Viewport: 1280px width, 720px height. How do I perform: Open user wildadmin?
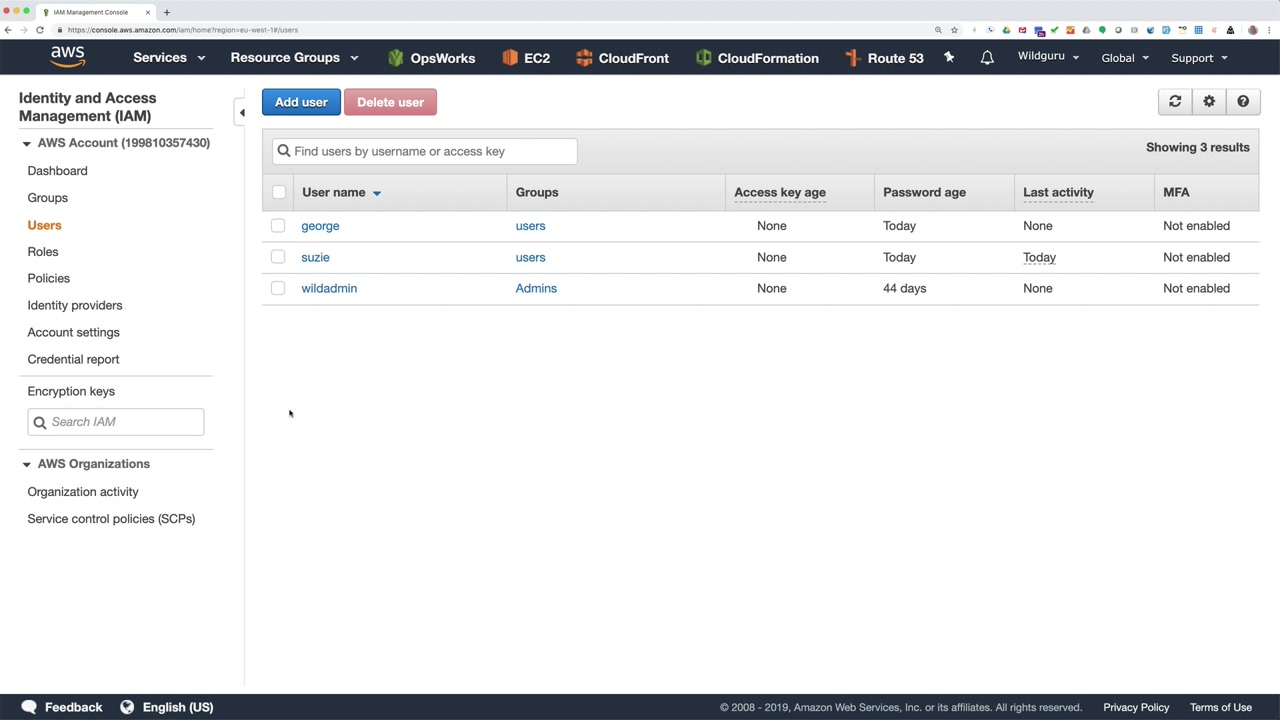[329, 288]
